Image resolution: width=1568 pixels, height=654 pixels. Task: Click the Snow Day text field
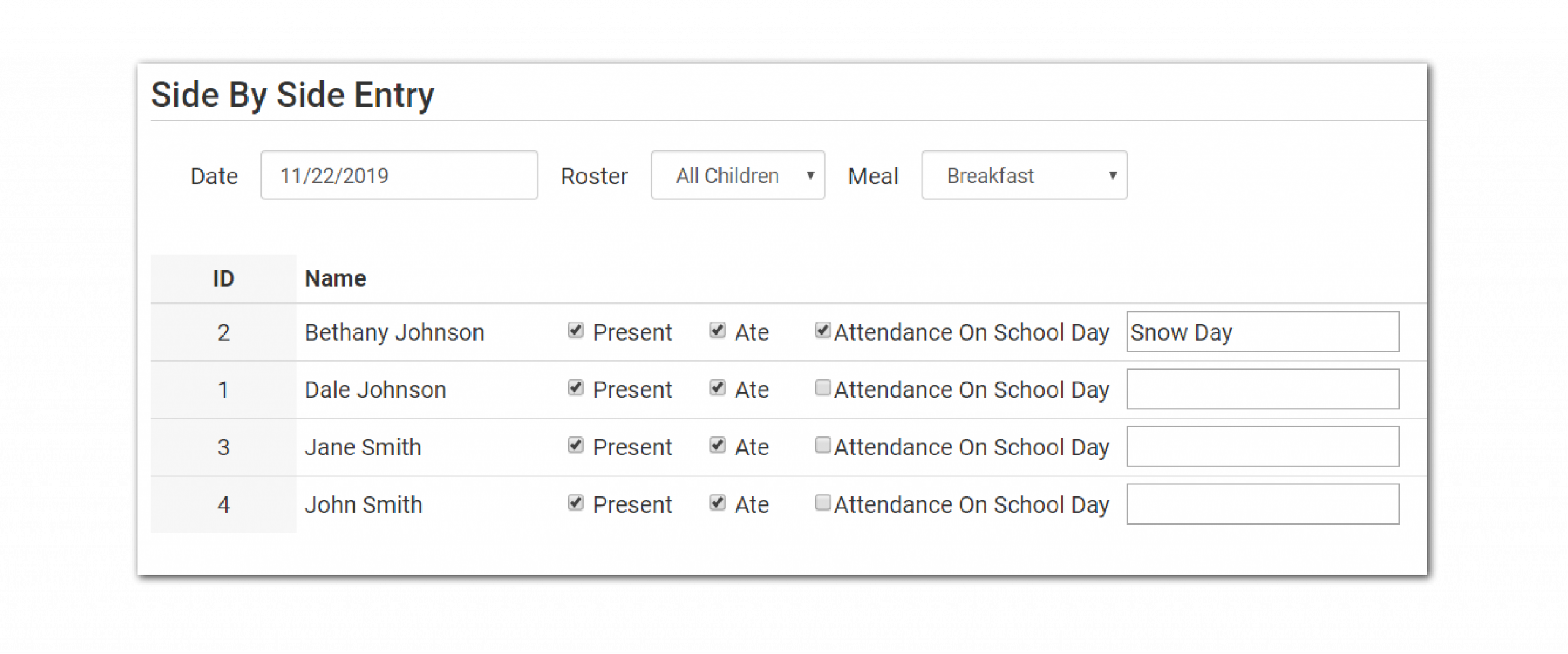1262,332
